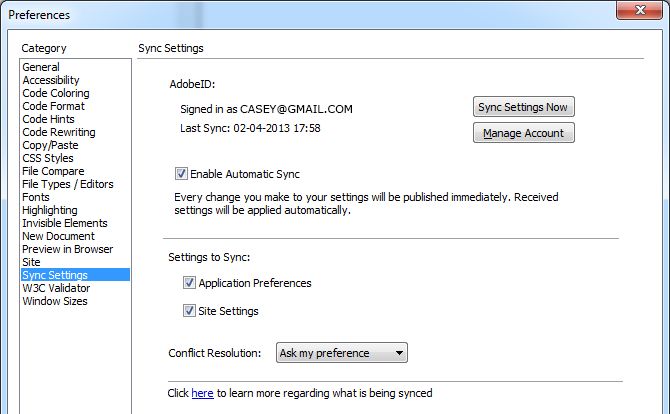This screenshot has width=670, height=414.
Task: Choose the Code Hints category
Action: (48, 119)
